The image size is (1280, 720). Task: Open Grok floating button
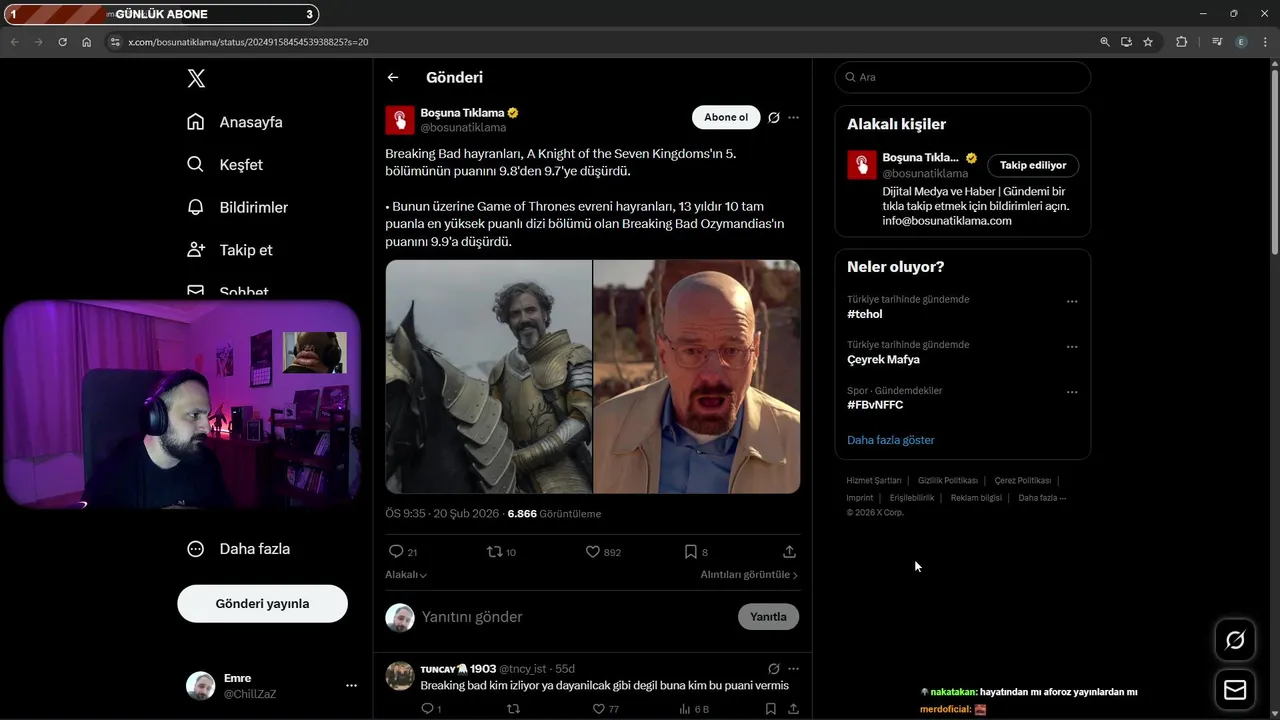[x=1235, y=640]
